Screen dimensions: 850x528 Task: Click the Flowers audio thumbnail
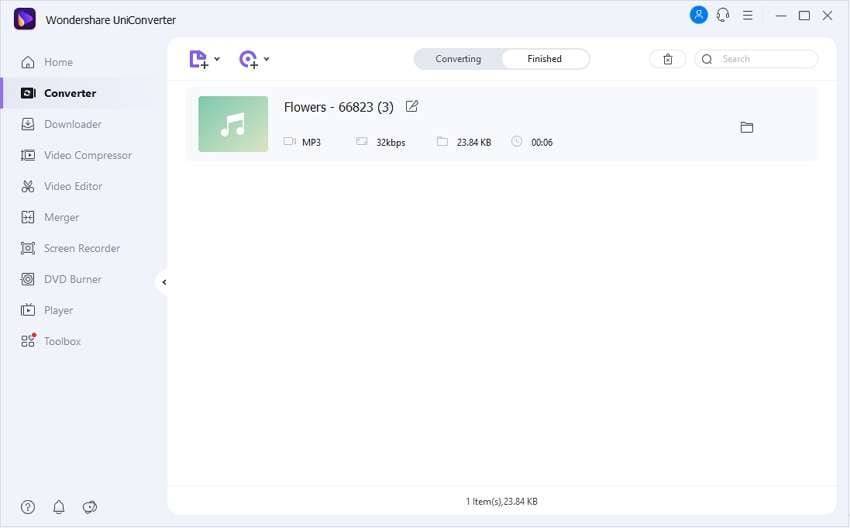coord(233,124)
